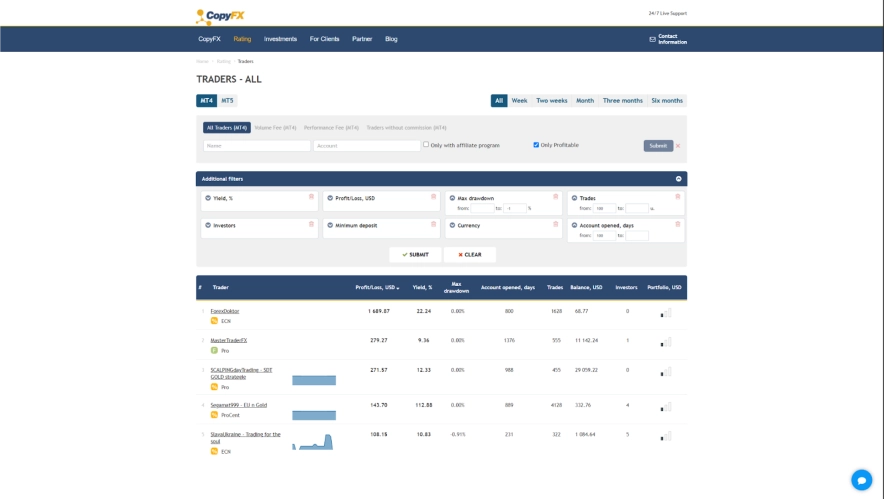
Task: Expand the Minimum deposit filter
Action: 330,225
